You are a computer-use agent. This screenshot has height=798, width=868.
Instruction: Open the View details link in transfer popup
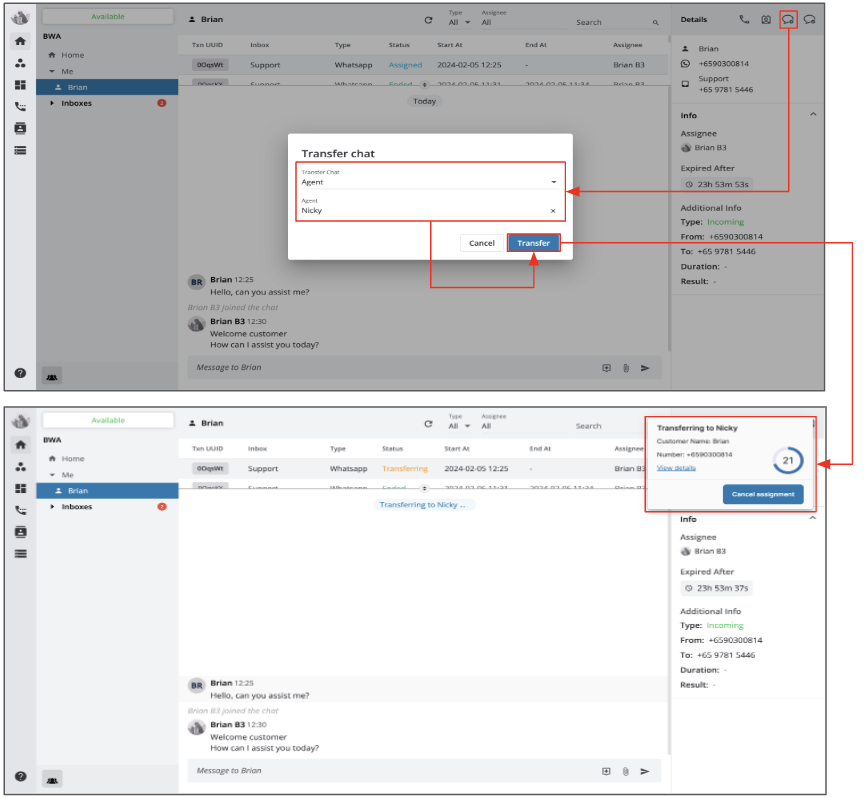pyautogui.click(x=676, y=468)
